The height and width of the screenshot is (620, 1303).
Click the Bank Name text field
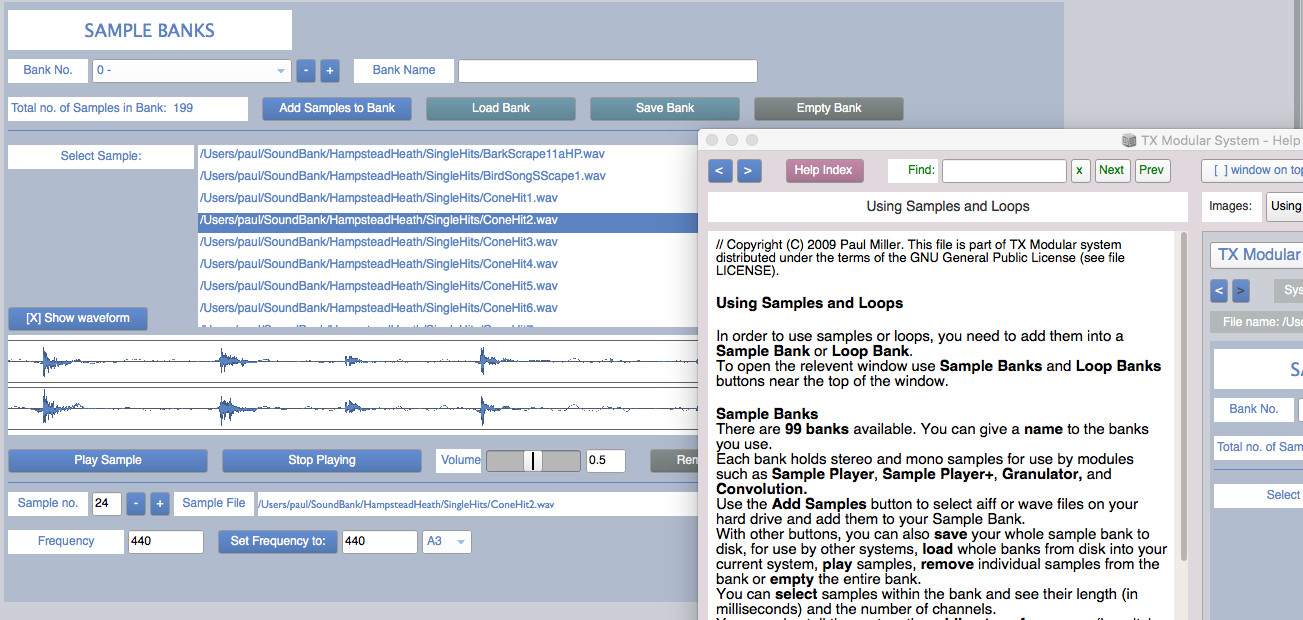[607, 71]
